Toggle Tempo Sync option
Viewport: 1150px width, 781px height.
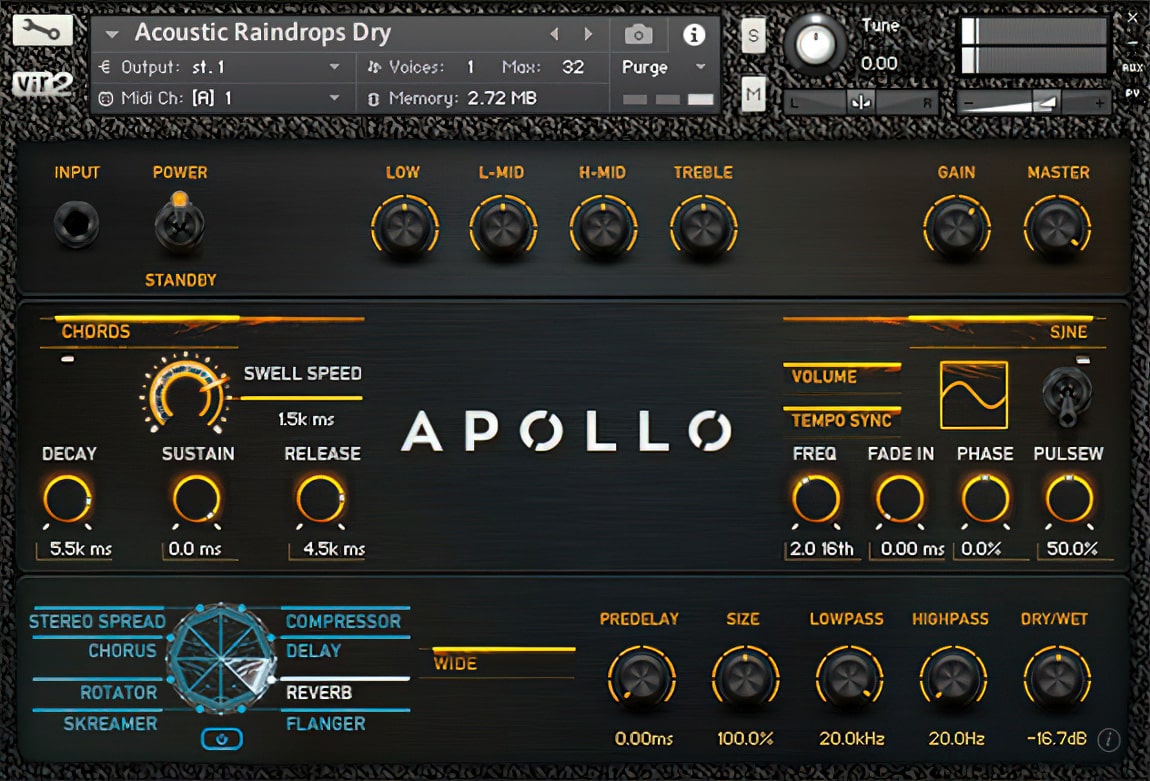pos(842,419)
